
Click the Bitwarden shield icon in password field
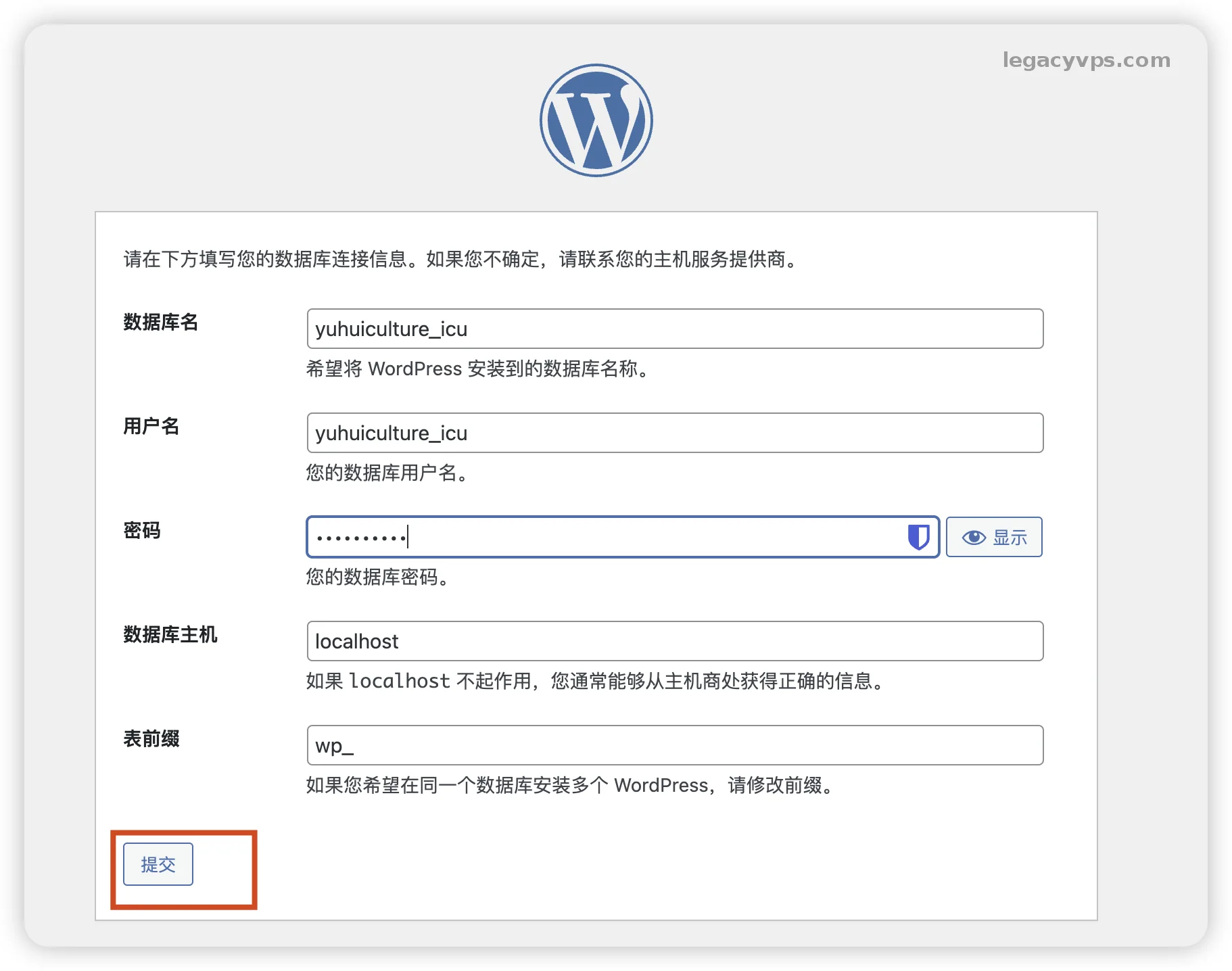click(x=918, y=538)
